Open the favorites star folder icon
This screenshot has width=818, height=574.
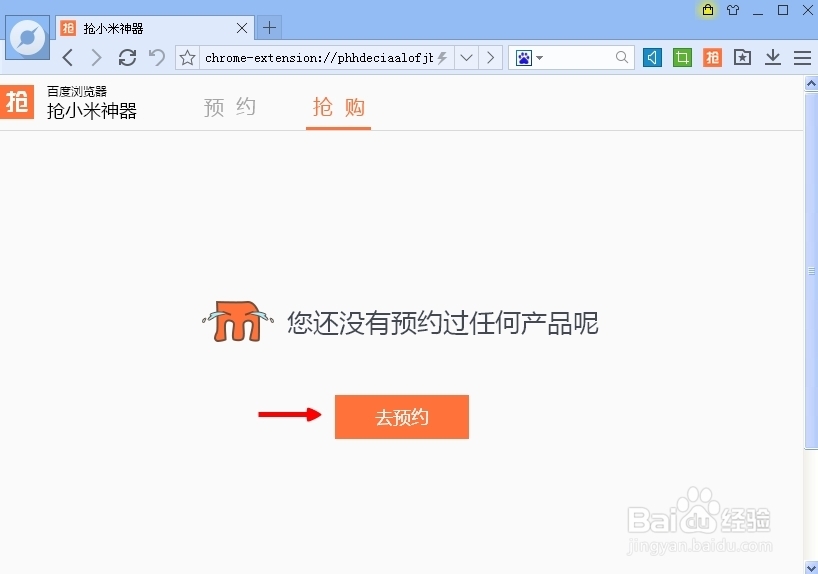coord(742,57)
